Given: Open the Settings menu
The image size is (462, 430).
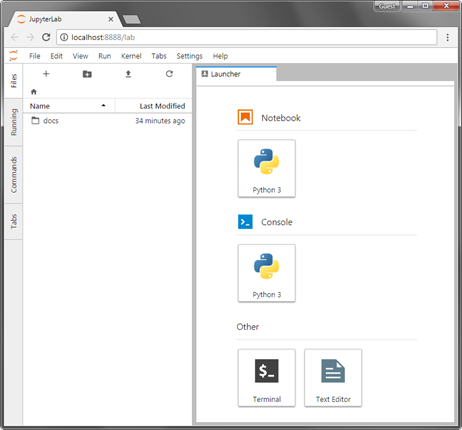Looking at the screenshot, I should [x=190, y=56].
